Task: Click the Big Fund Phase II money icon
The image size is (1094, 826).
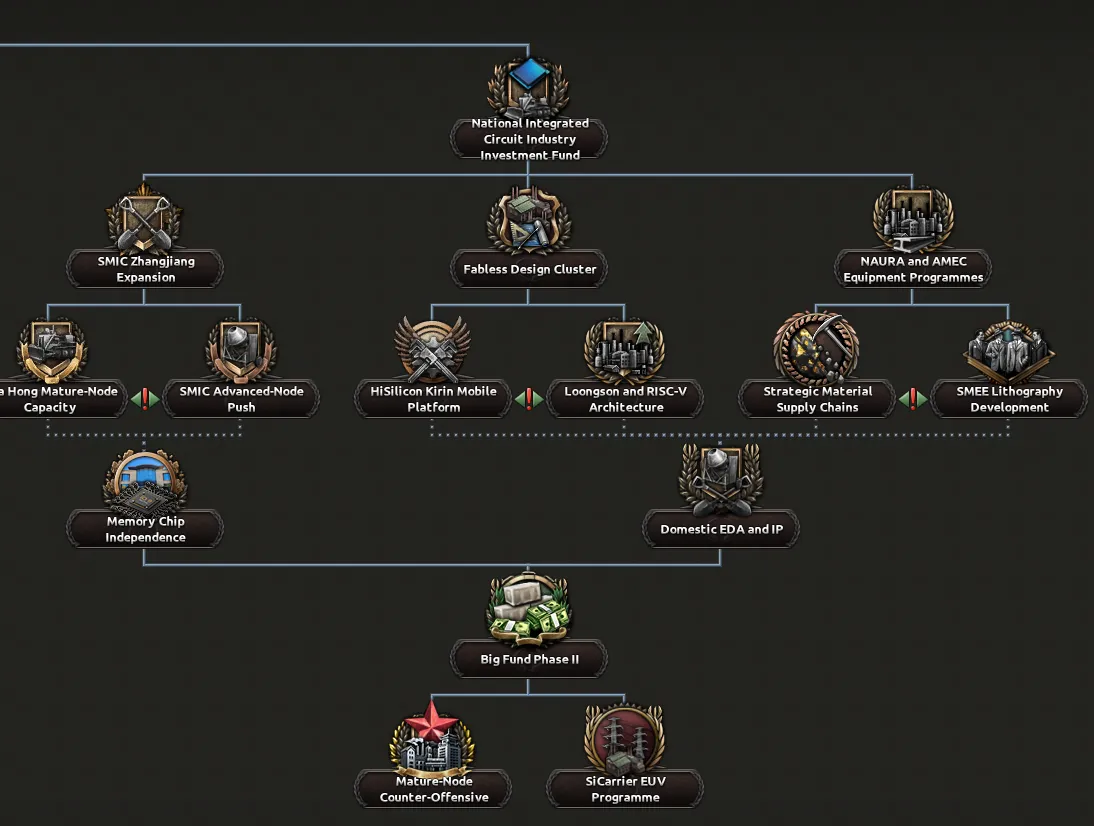Action: (529, 609)
